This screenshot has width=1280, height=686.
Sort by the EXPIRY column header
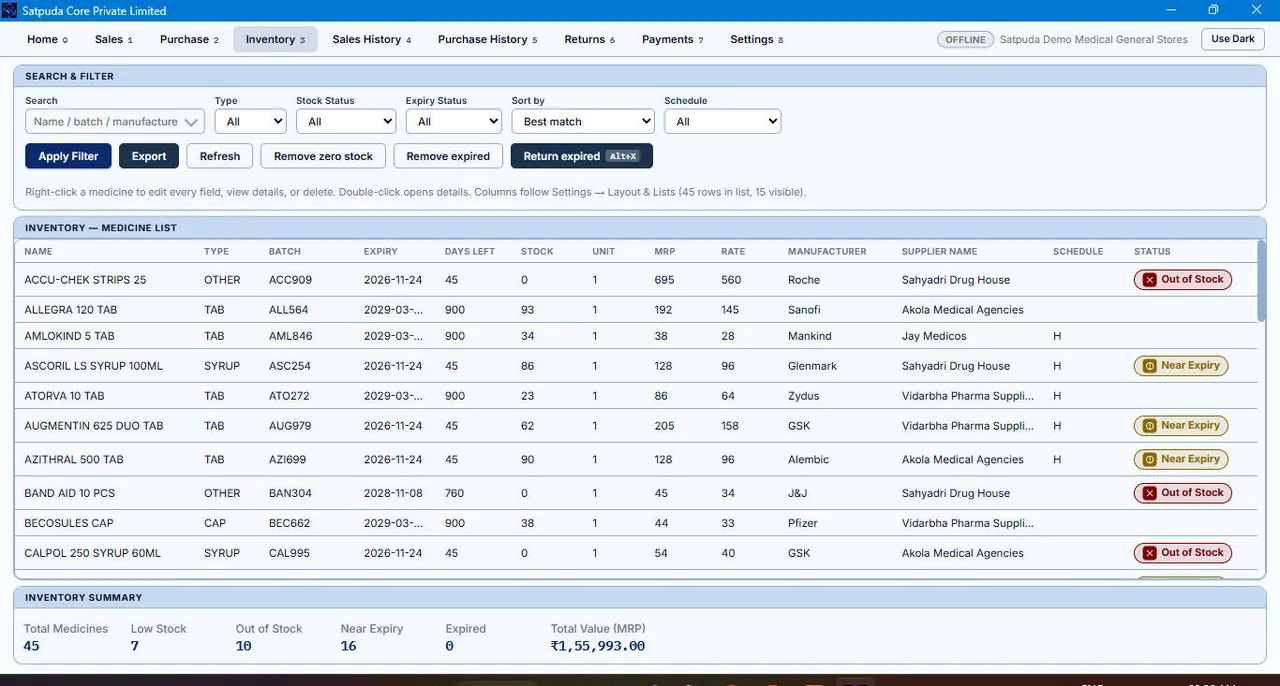pos(380,252)
